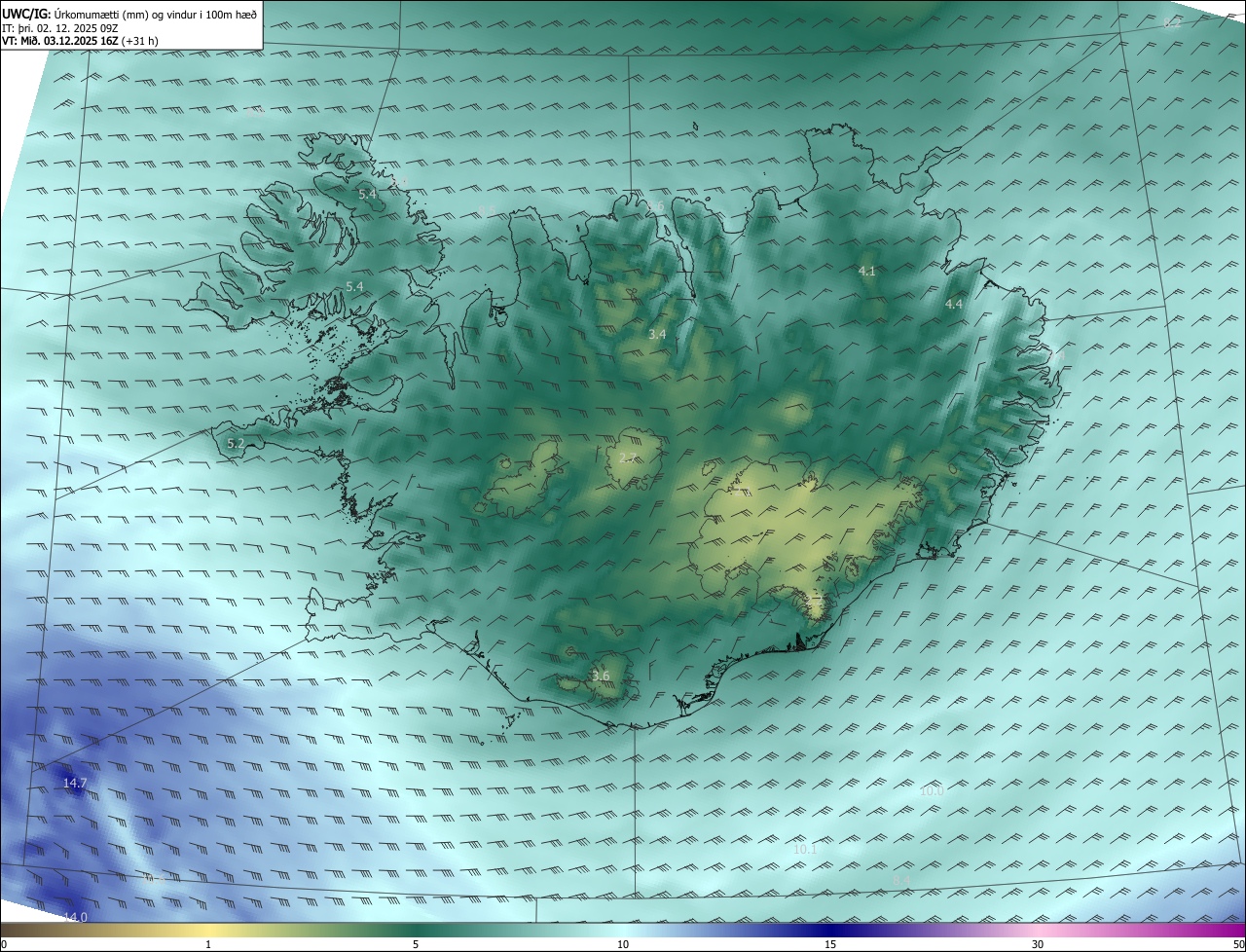Image resolution: width=1246 pixels, height=952 pixels.
Task: Click the 10.1 precipitation value label
Action: click(805, 850)
